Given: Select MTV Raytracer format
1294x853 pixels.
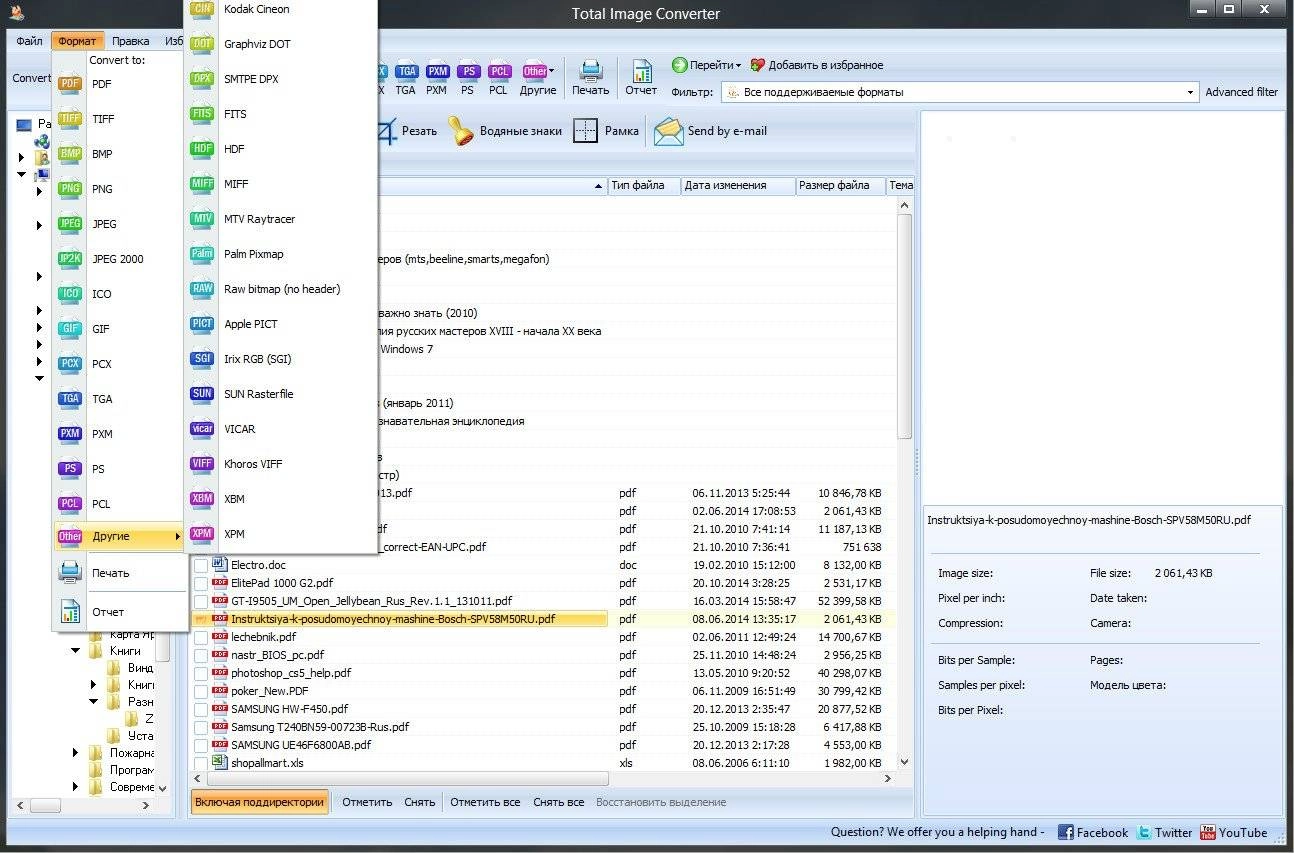Looking at the screenshot, I should (281, 219).
